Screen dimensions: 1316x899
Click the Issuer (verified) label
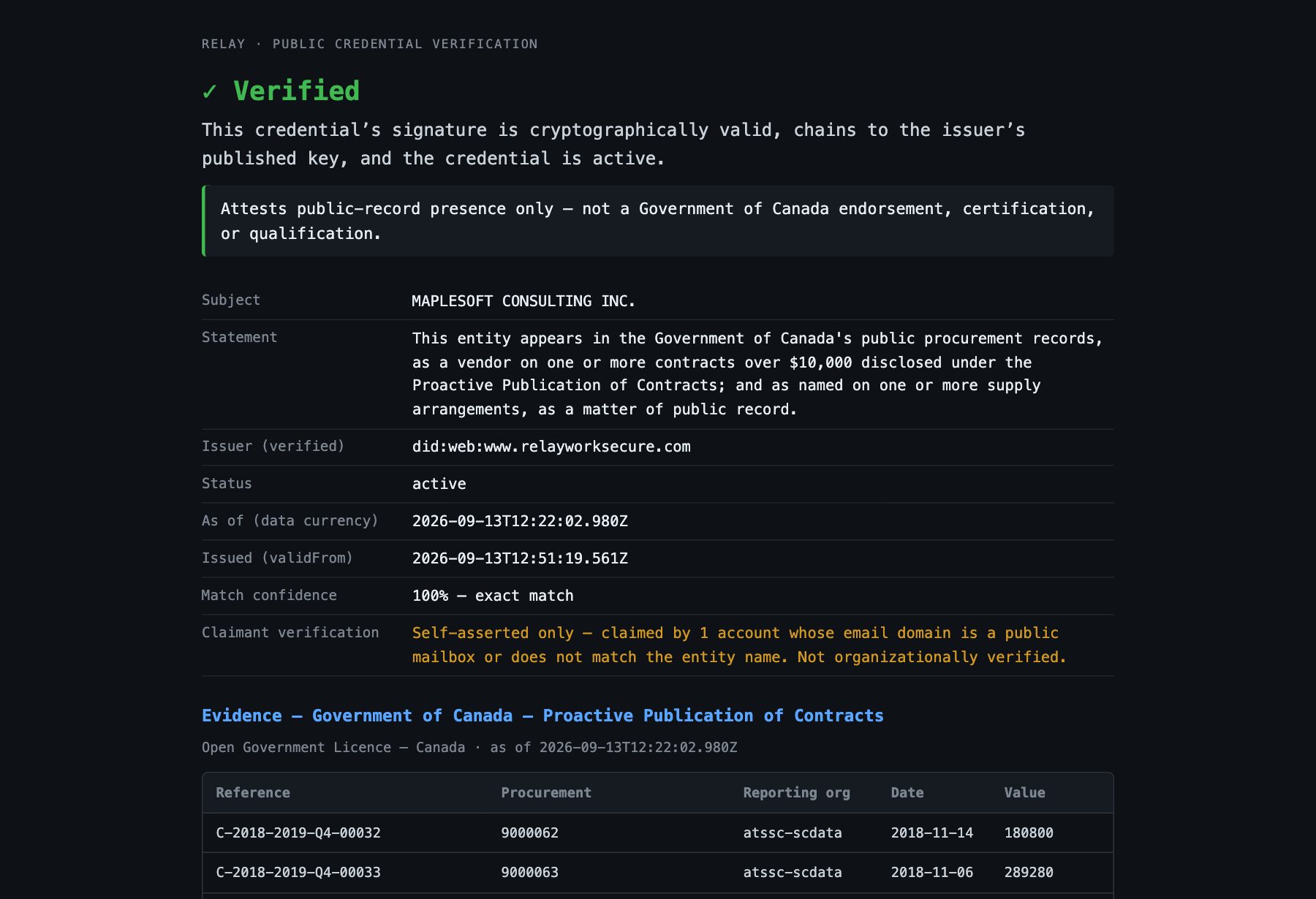pos(273,446)
